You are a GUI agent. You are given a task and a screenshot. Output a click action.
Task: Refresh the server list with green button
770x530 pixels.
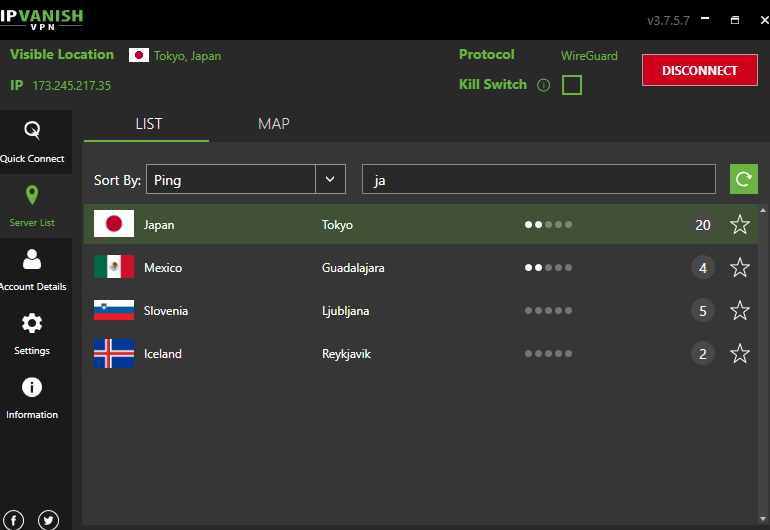(x=743, y=179)
